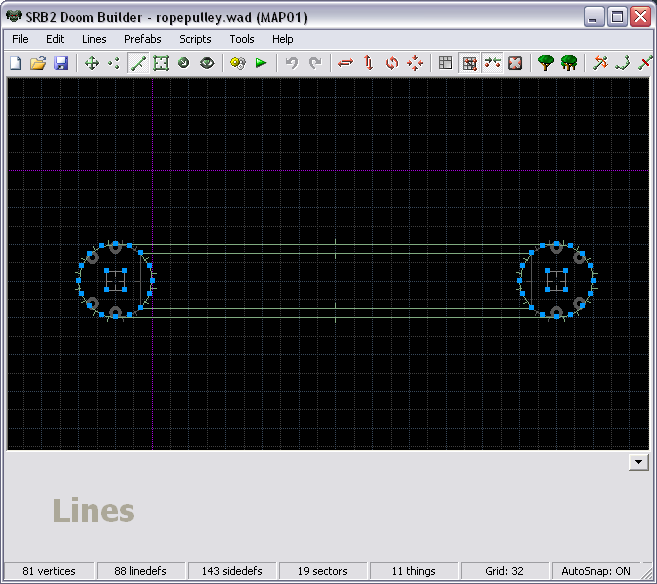Click the New Map icon
This screenshot has width=657, height=584.
pyautogui.click(x=15, y=63)
